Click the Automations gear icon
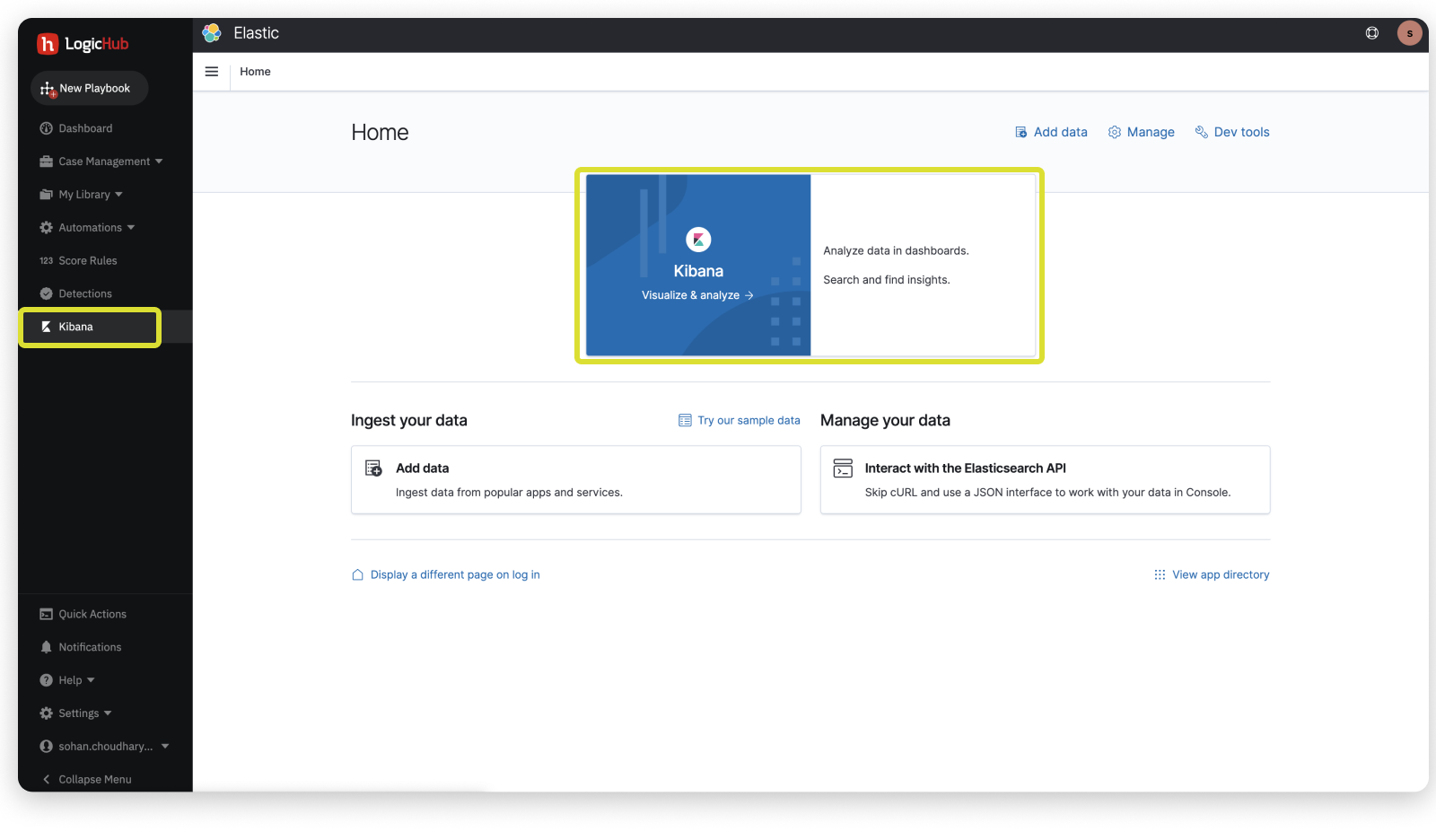The width and height of the screenshot is (1436, 840). pos(46,228)
